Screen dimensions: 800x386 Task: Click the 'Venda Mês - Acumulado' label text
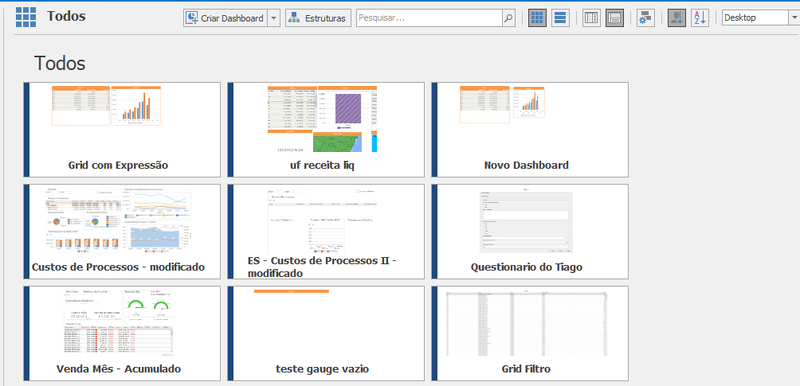[x=118, y=369]
